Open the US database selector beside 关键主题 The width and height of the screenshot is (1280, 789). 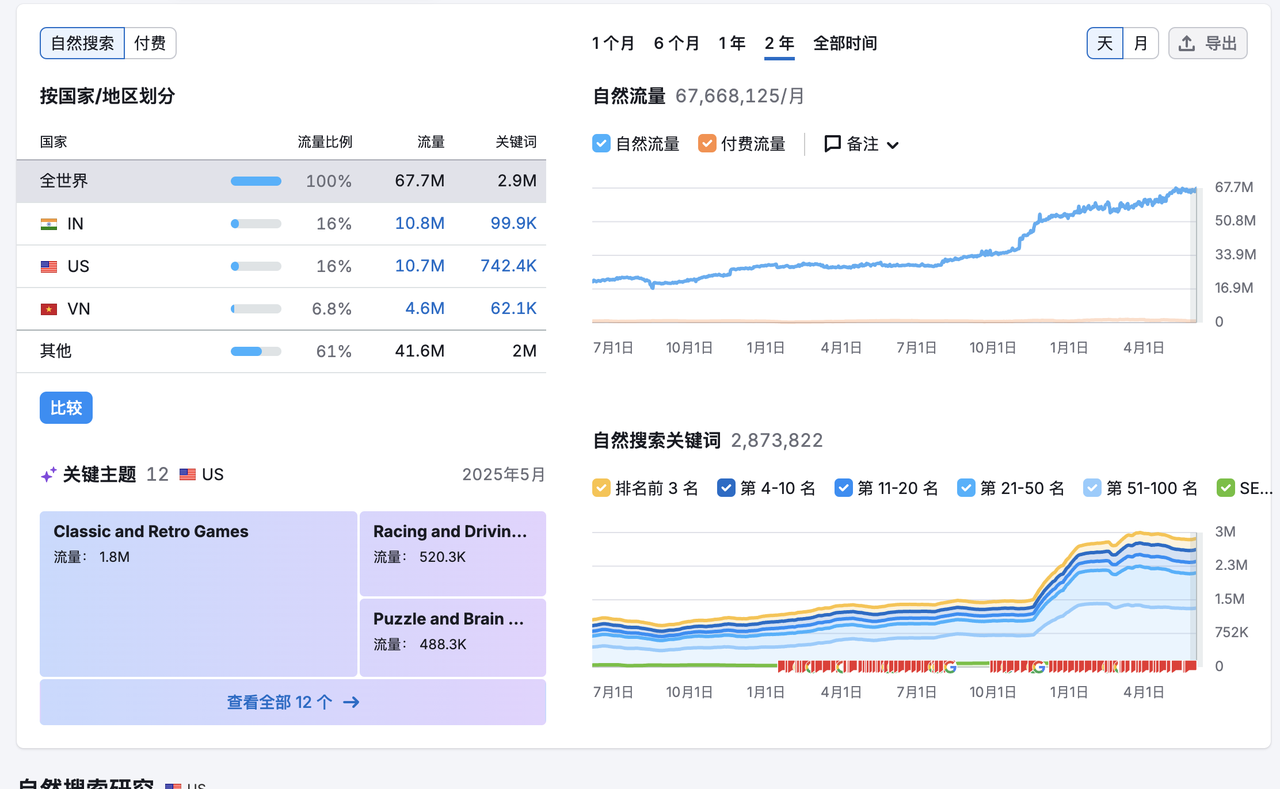[201, 475]
